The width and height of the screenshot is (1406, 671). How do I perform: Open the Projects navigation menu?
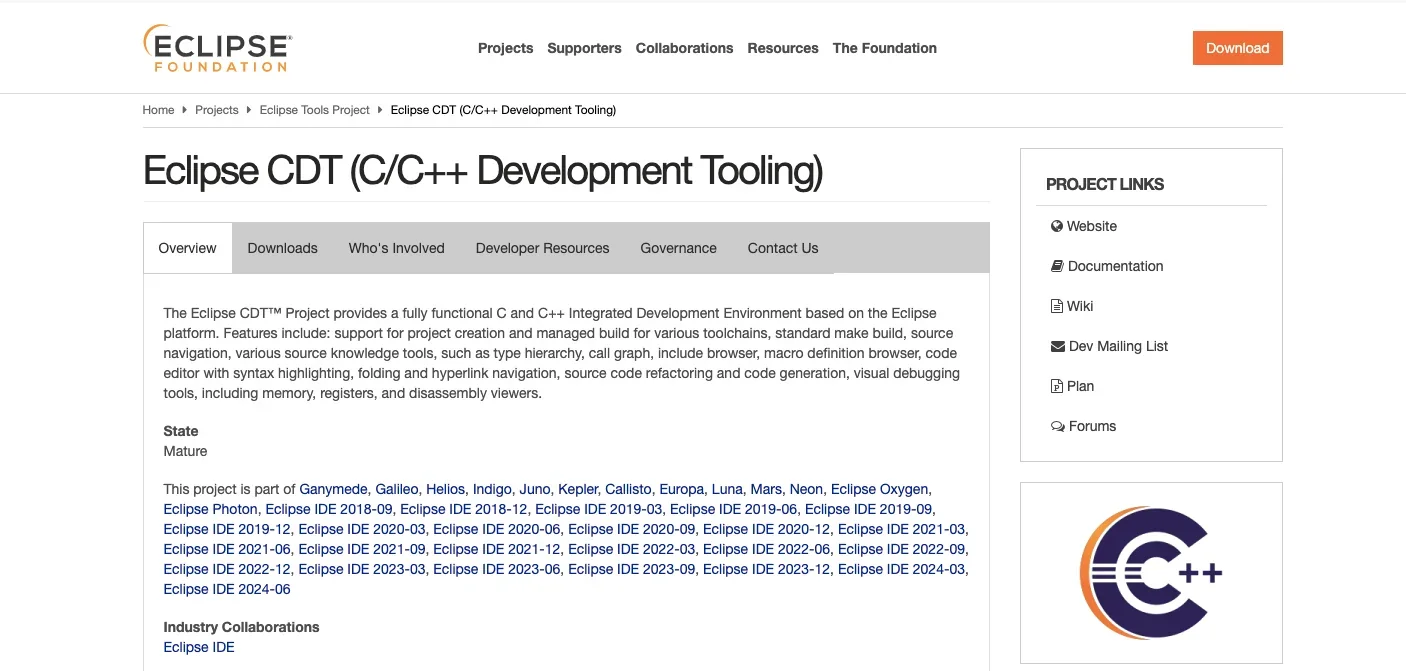(505, 48)
